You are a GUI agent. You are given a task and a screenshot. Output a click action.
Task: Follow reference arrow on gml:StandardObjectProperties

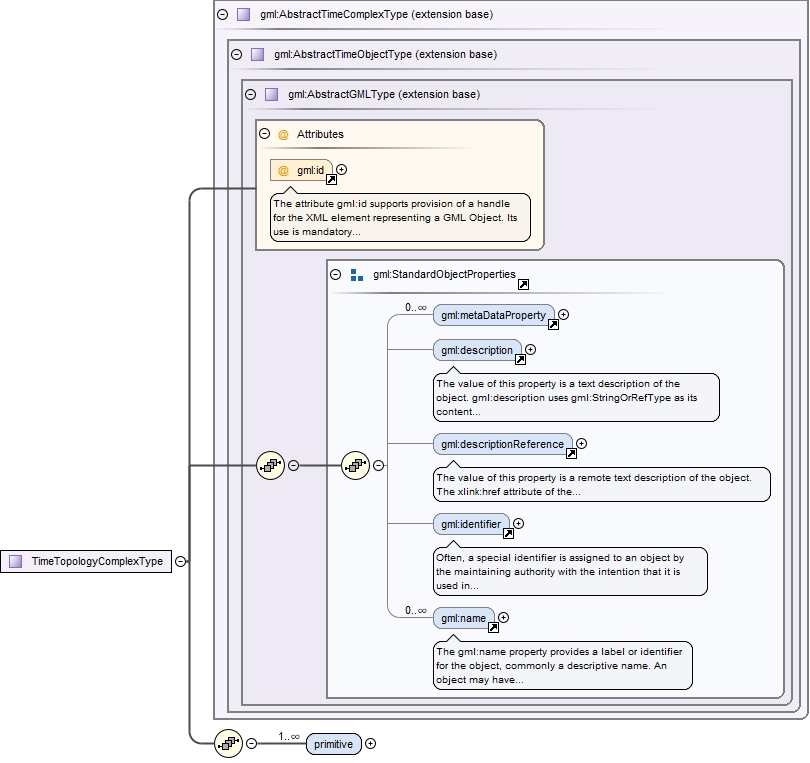point(523,284)
